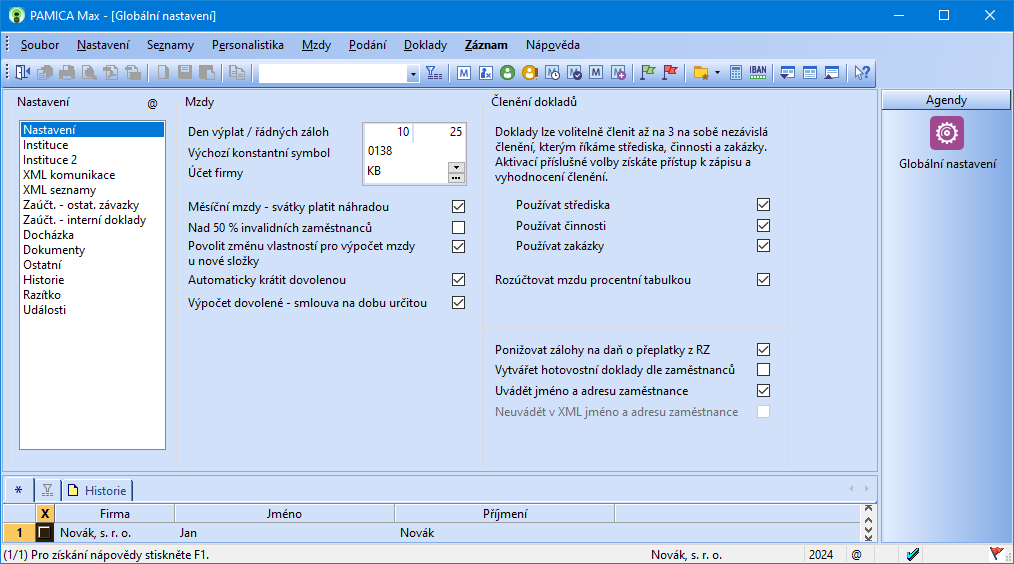Screen dimensions: 1014x564
Task: Uncheck Používat zakázky checkbox
Action: click(764, 246)
